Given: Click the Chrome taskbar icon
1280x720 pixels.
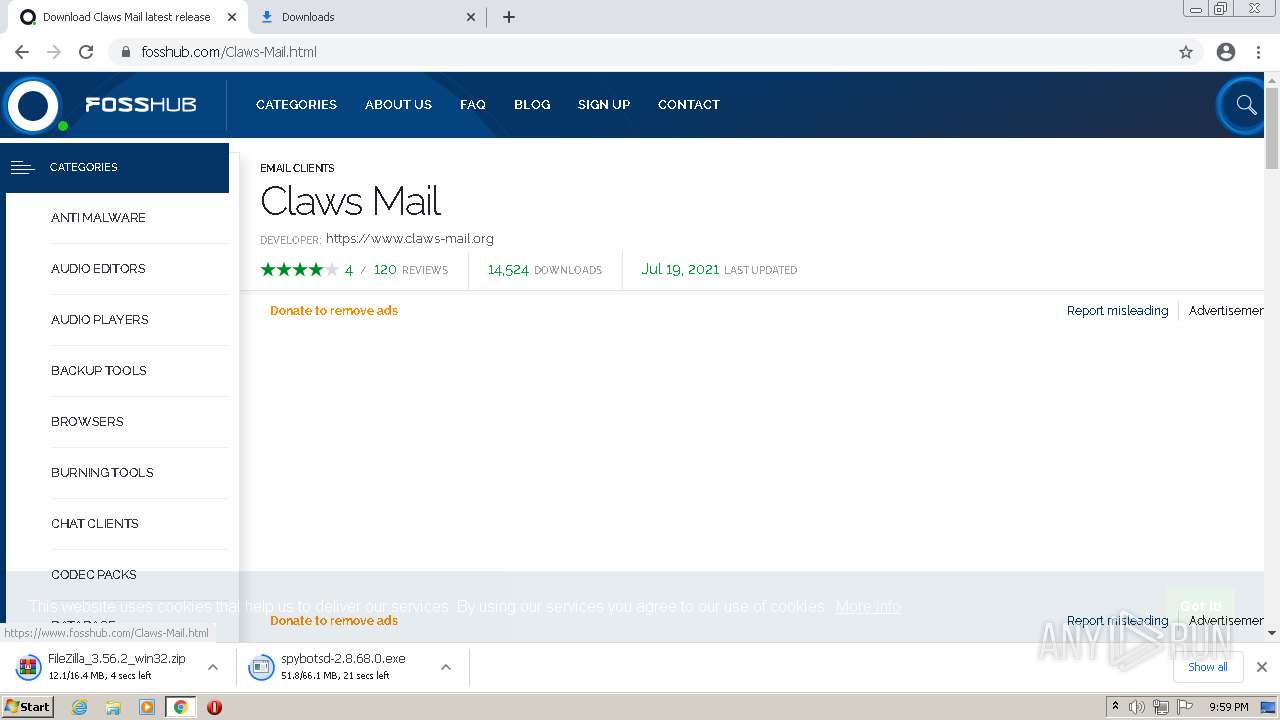Looking at the screenshot, I should [180, 707].
